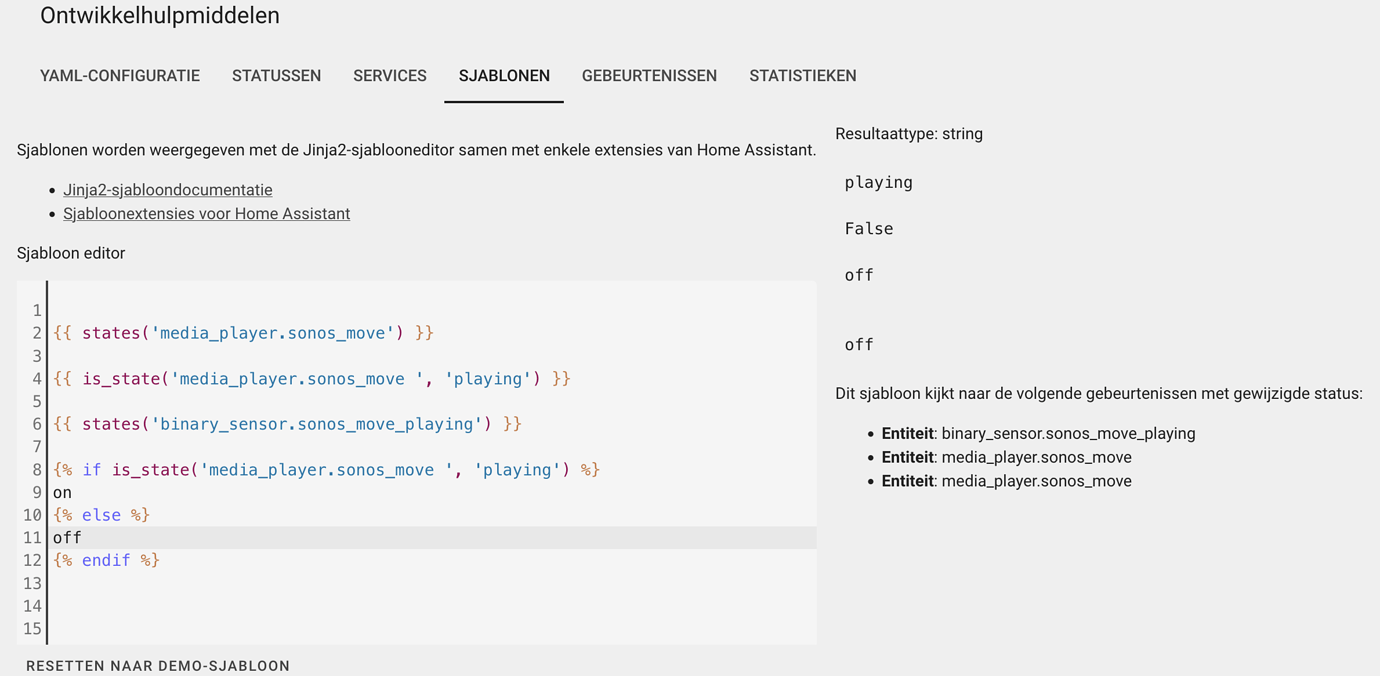
Task: Click the else statement on line 10
Action: coord(101,515)
